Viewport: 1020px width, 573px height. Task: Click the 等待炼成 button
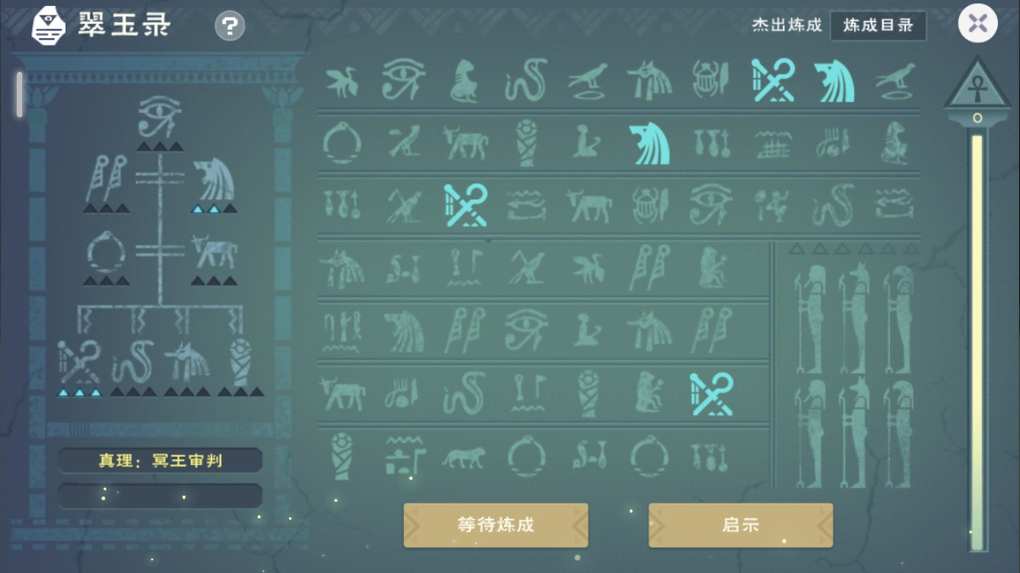[496, 525]
